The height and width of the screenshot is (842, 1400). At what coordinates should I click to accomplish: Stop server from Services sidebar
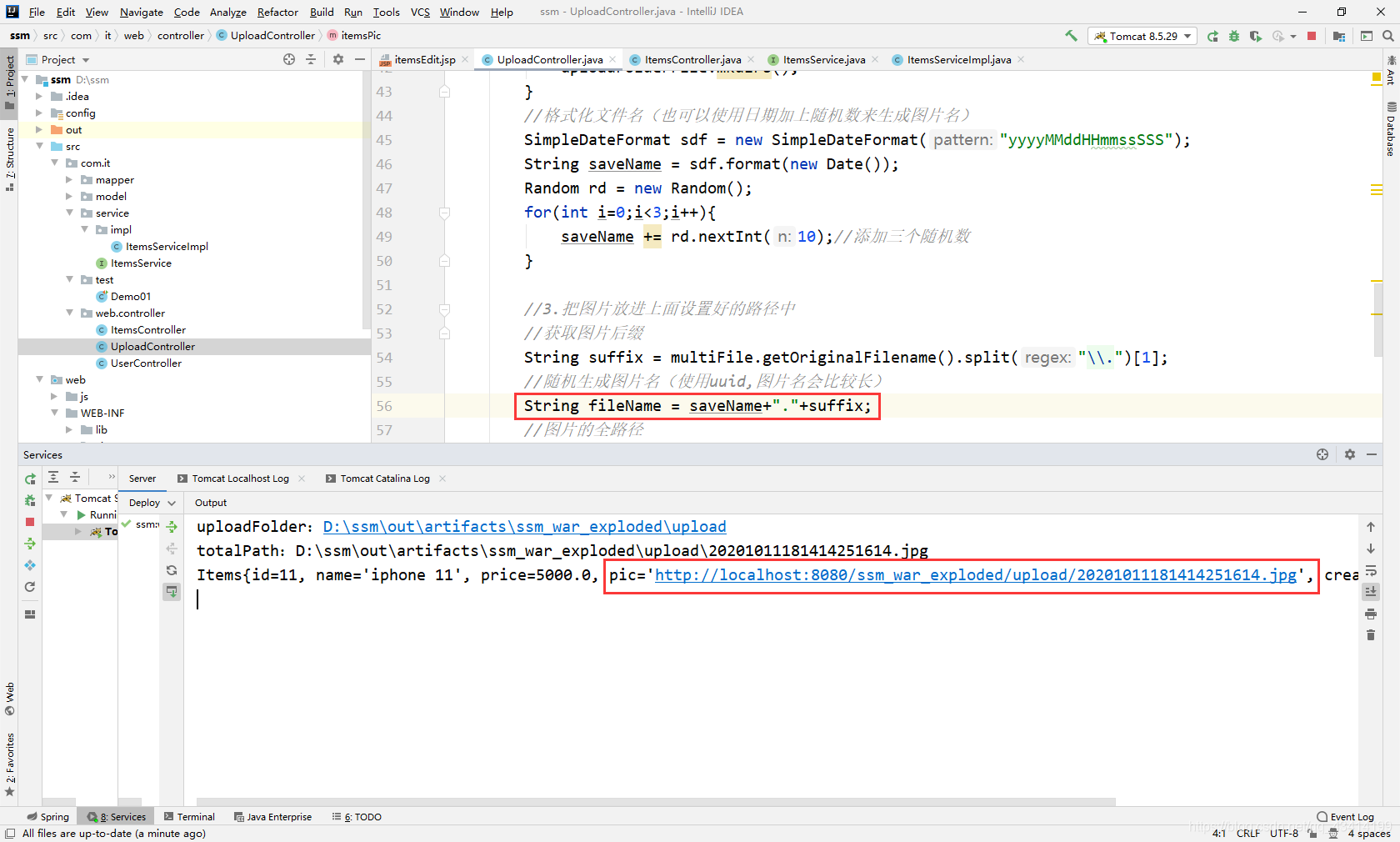(x=30, y=522)
